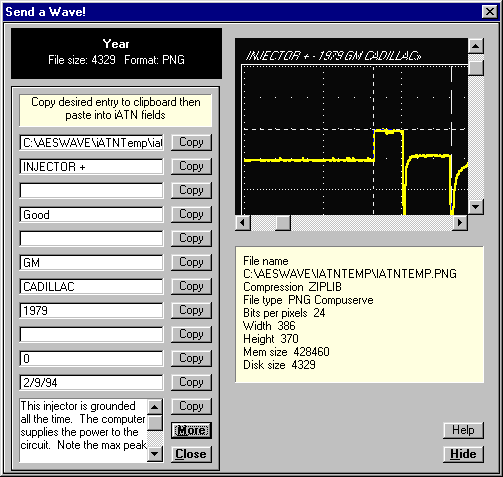
Task: Click the injector notes text box
Action: coord(83,430)
